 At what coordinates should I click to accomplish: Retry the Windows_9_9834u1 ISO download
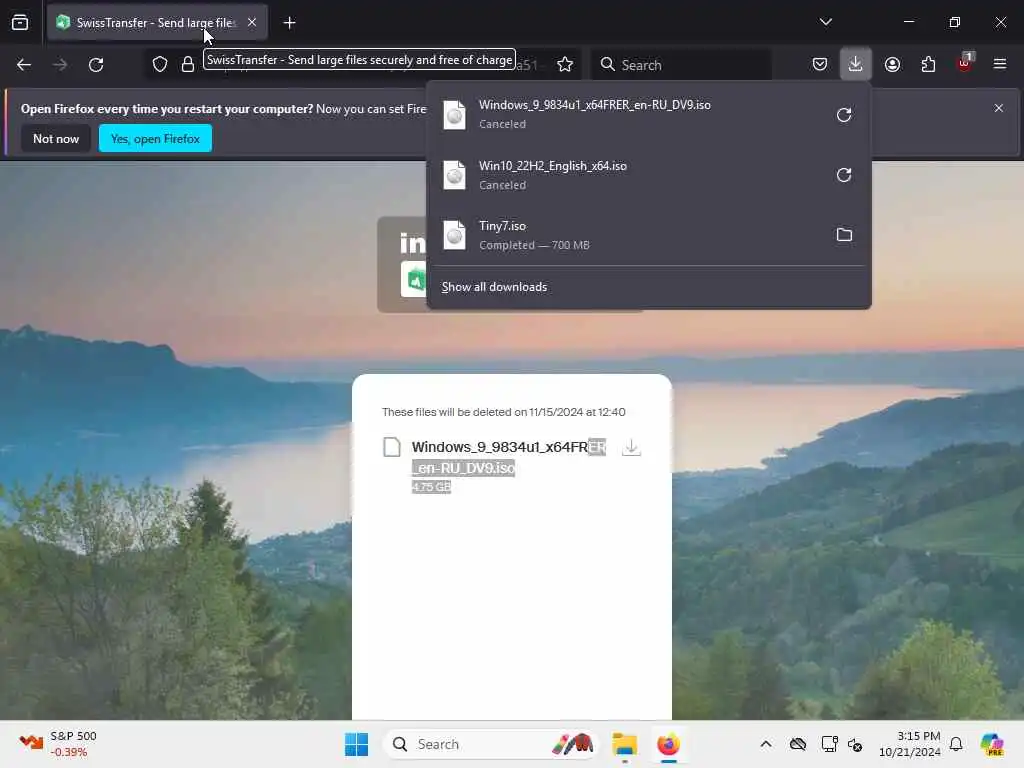tap(844, 115)
